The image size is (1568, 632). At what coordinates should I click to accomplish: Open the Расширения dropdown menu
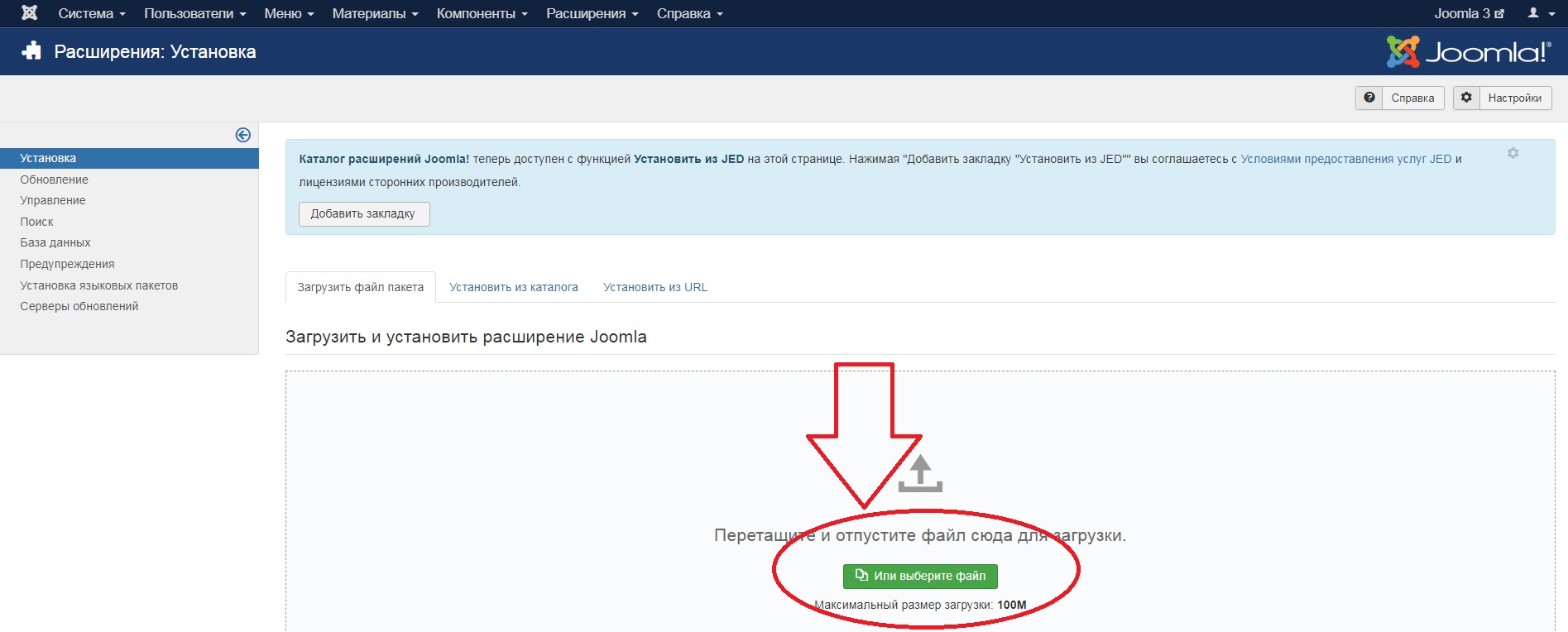592,13
